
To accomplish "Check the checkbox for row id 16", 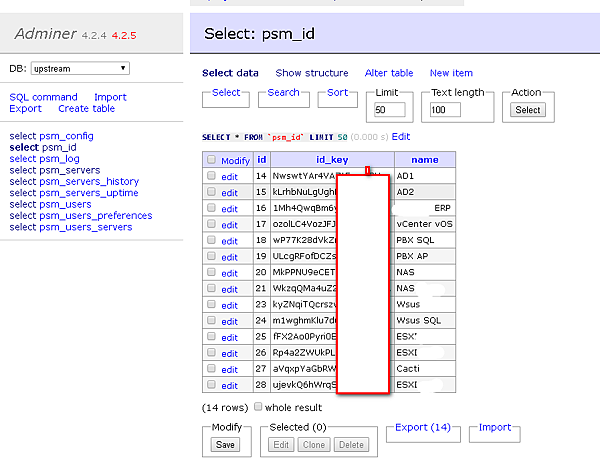I will click(211, 208).
